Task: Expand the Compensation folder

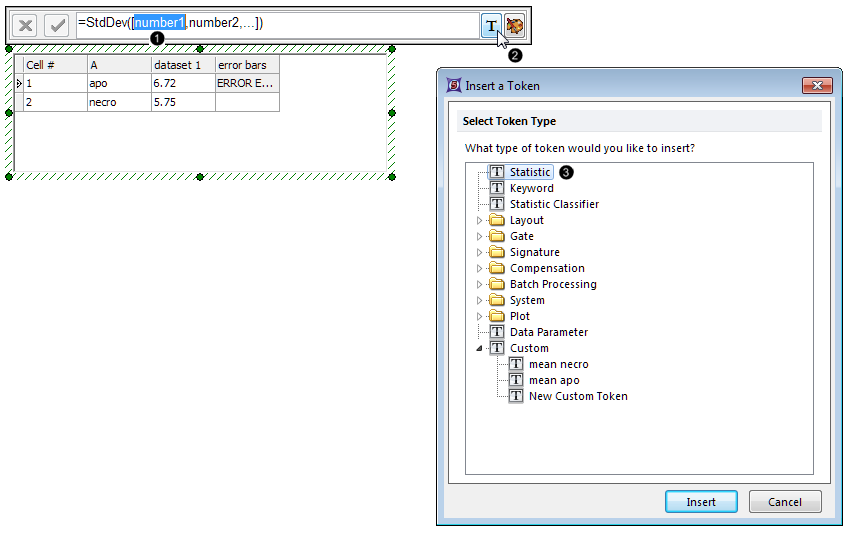Action: [479, 268]
